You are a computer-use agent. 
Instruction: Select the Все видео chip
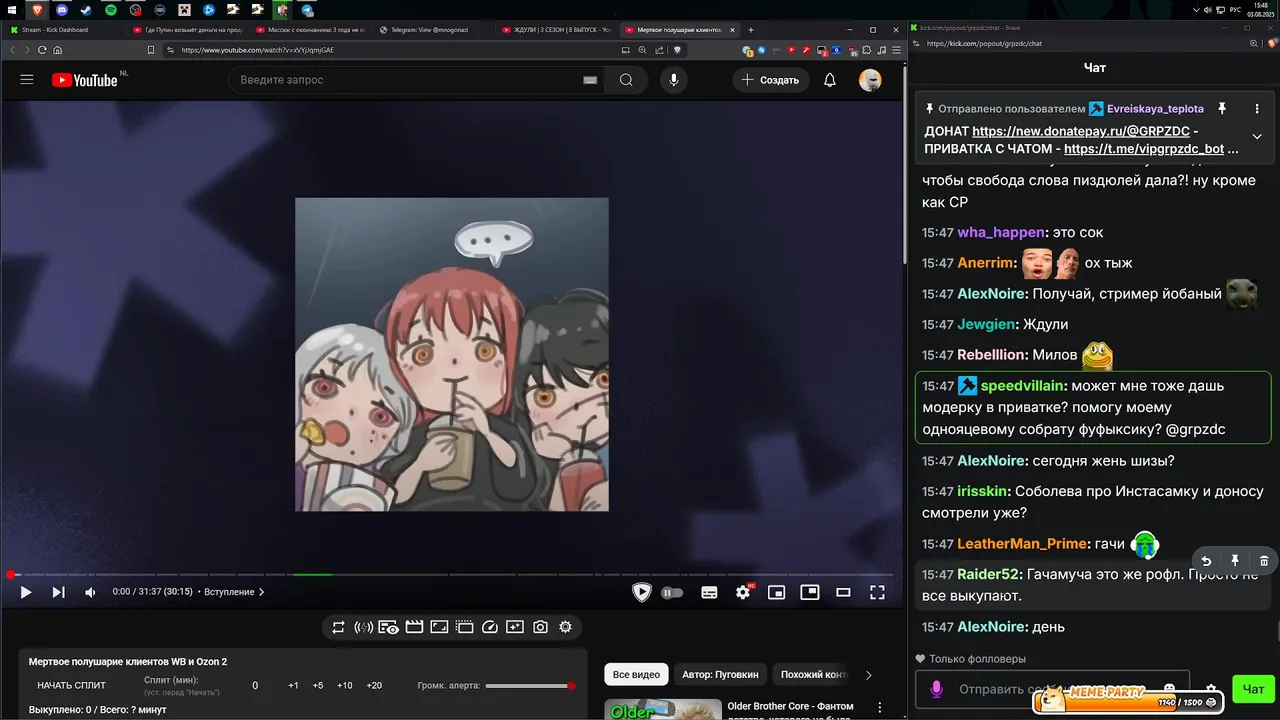point(636,675)
